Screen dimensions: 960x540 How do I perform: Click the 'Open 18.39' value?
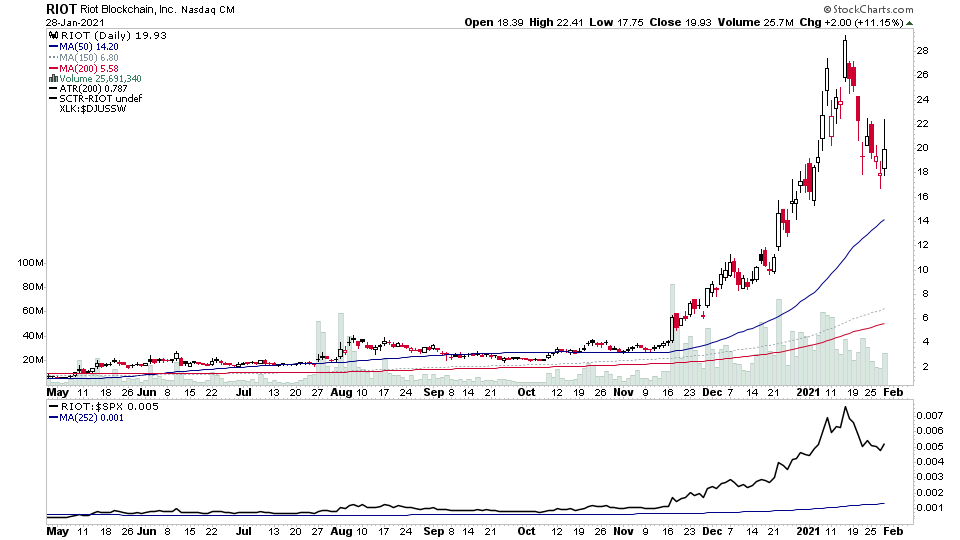point(493,22)
